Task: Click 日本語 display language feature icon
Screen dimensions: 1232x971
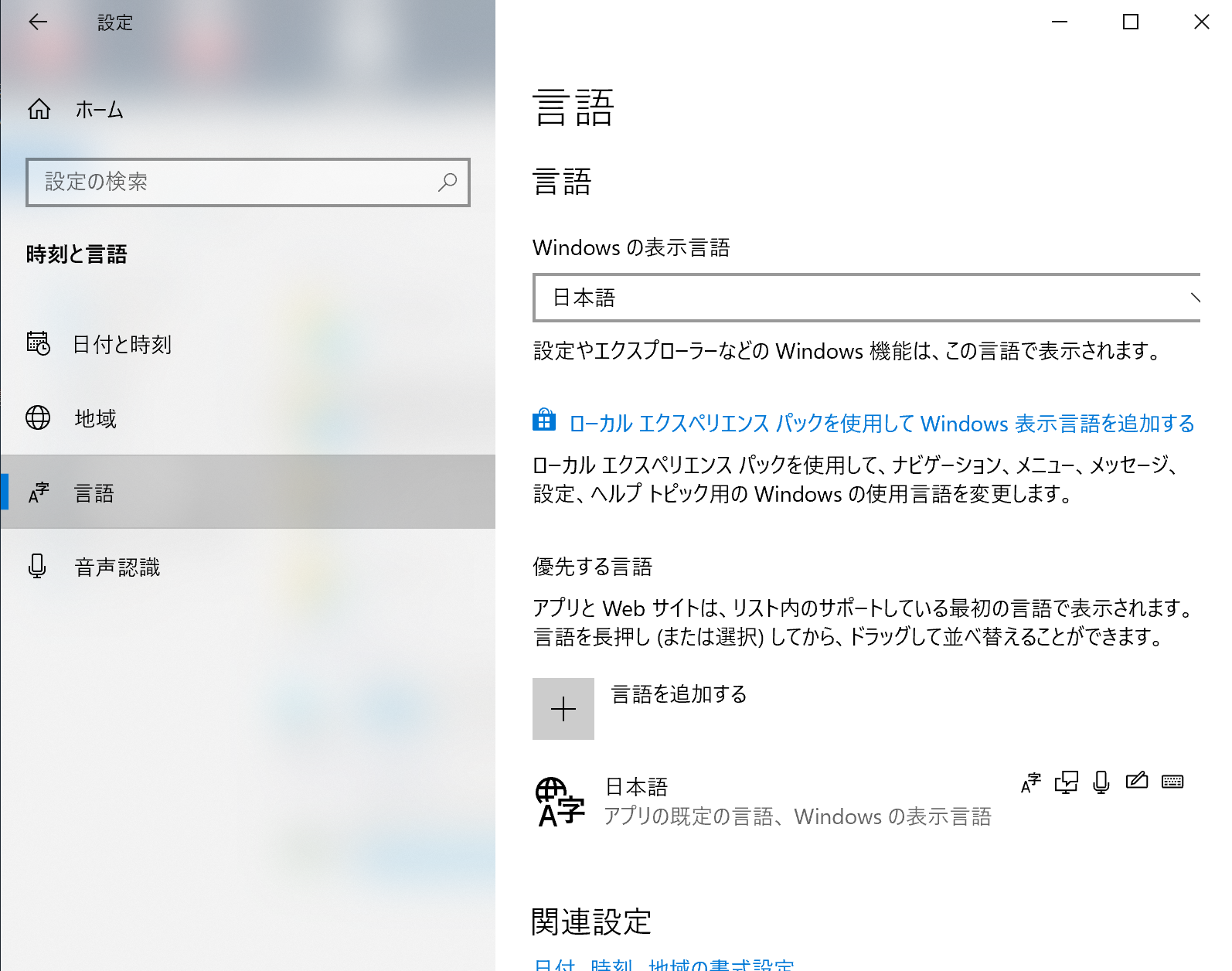Action: click(1031, 783)
